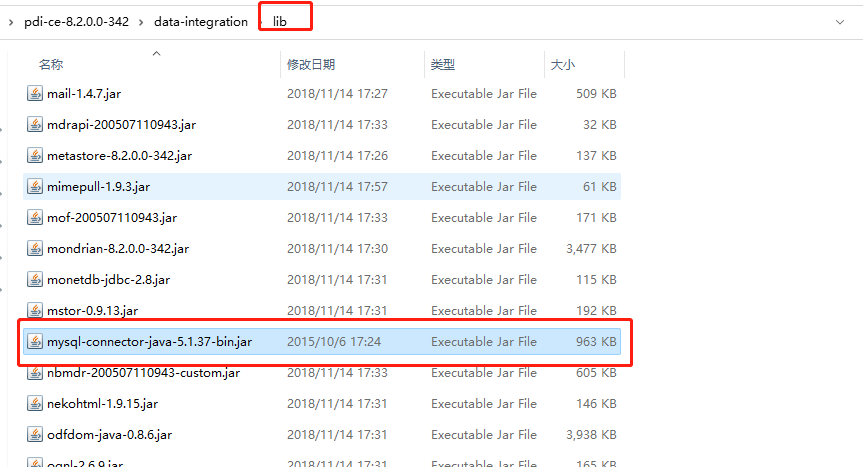Click size 32 KB of mdrapi jar
Image resolution: width=863 pixels, height=467 pixels.
pos(599,124)
